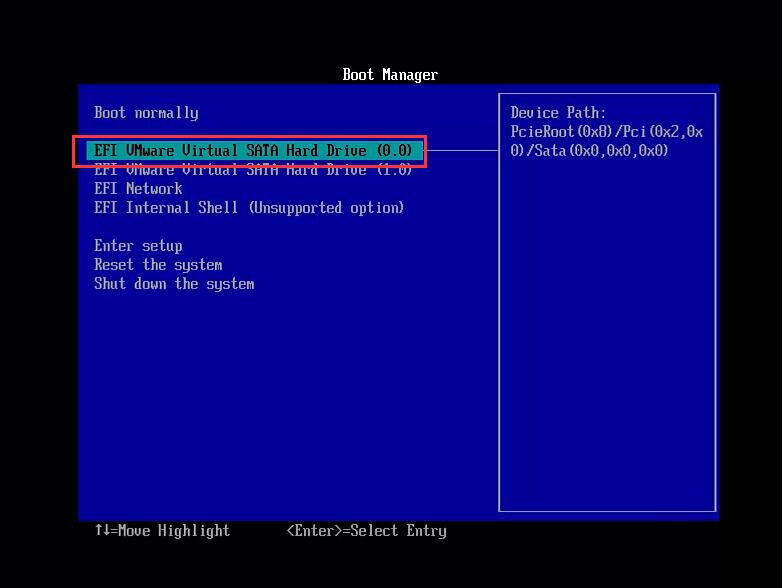Choose EFI VMware Virtual SATA Hard Drive (0.0)

pos(252,151)
